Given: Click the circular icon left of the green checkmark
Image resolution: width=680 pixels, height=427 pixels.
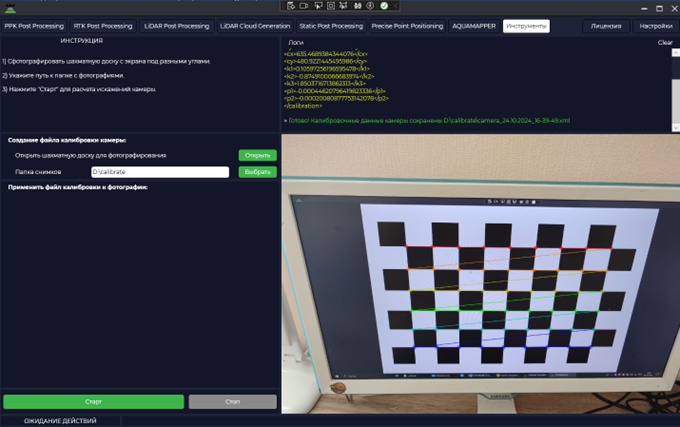Looking at the screenshot, I should (370, 5).
